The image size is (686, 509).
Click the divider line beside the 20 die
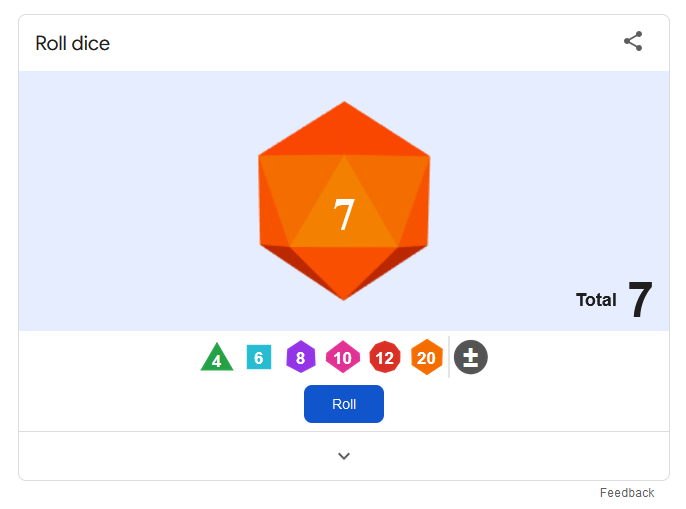pyautogui.click(x=449, y=357)
